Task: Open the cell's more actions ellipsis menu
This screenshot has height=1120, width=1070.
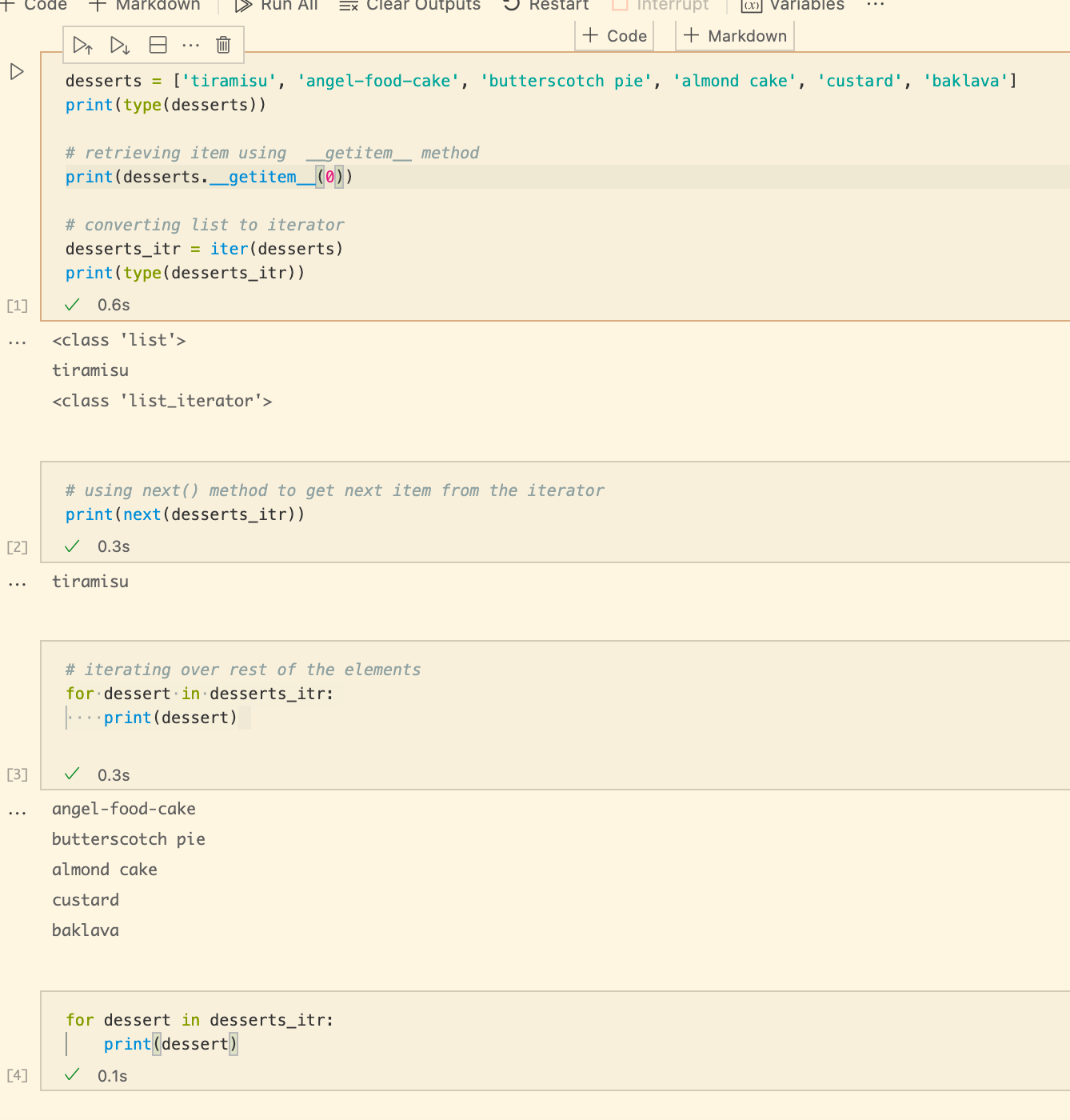Action: pyautogui.click(x=190, y=45)
